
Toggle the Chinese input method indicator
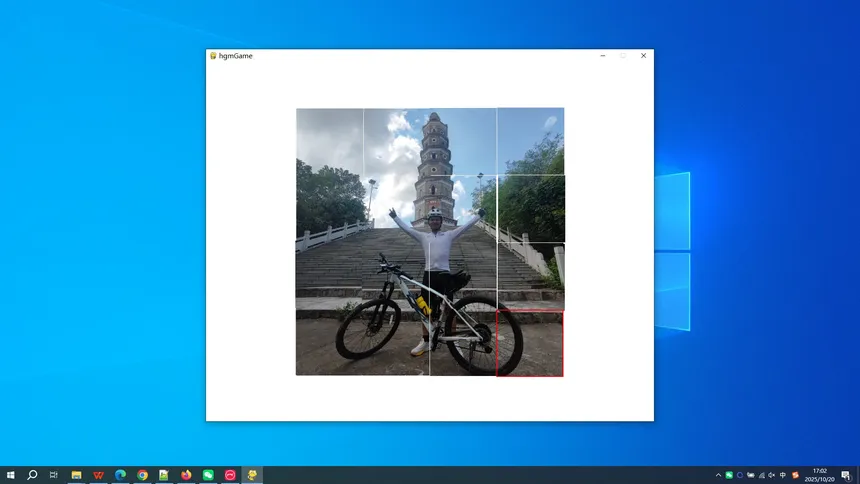[783, 475]
